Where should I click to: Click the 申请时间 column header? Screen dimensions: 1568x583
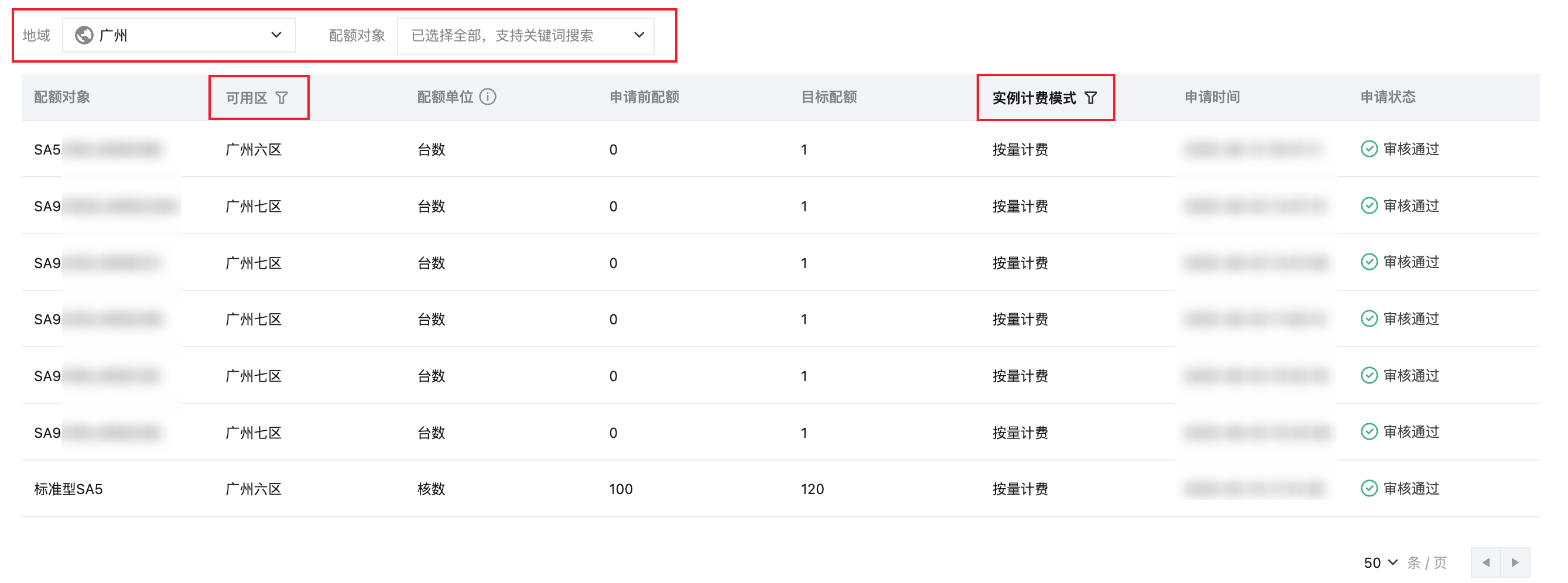coord(1212,97)
